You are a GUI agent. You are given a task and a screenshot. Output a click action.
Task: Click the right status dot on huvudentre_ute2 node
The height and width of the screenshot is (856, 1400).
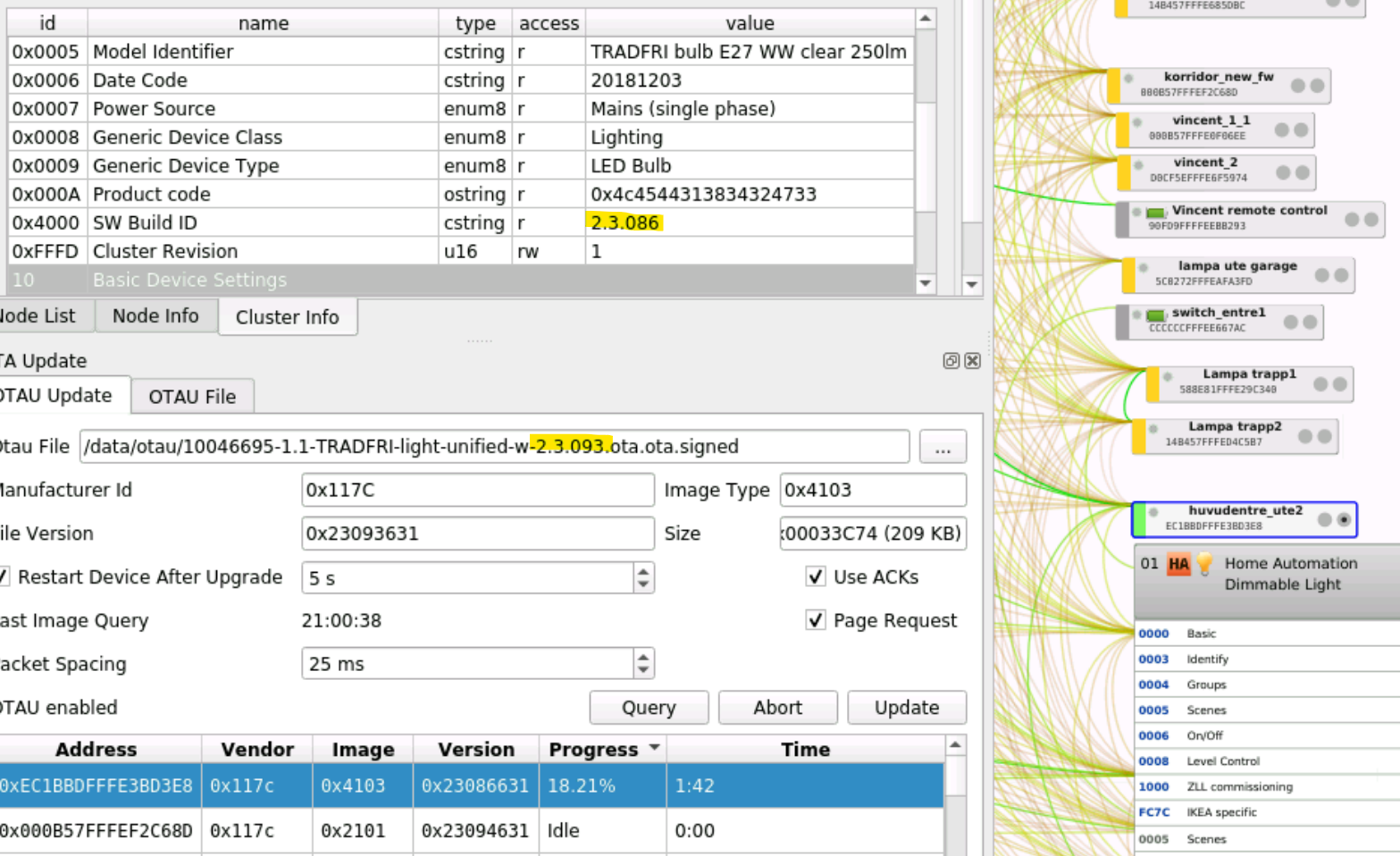(1345, 520)
